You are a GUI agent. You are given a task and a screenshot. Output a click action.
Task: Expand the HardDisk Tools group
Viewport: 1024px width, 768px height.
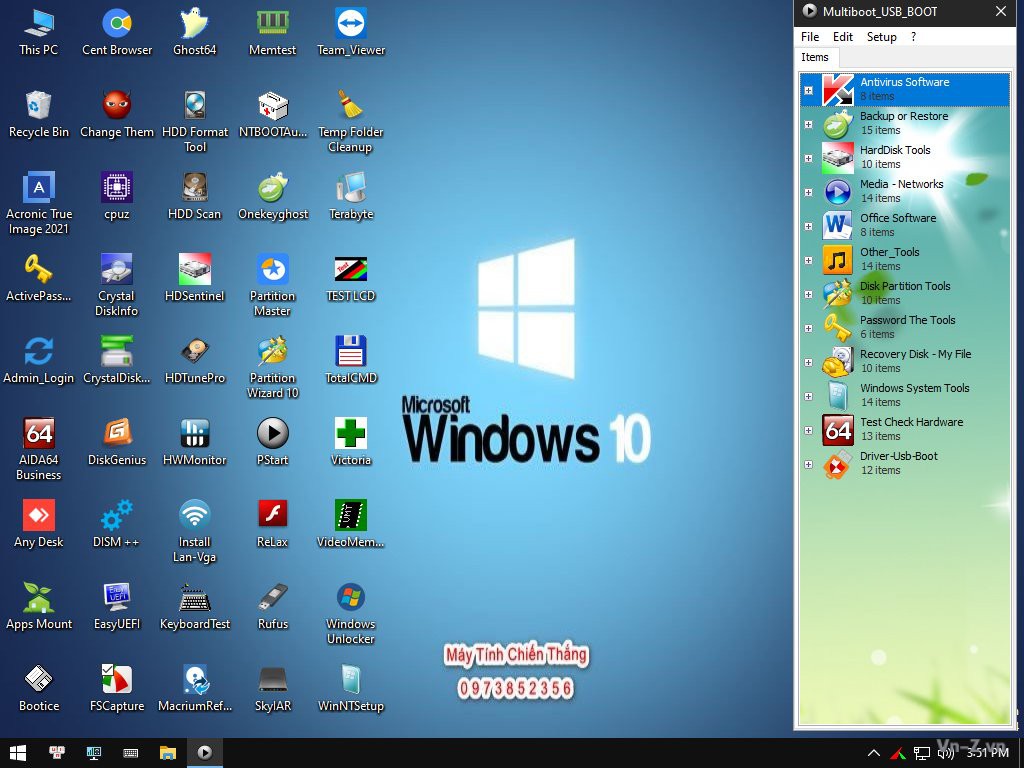pyautogui.click(x=808, y=159)
